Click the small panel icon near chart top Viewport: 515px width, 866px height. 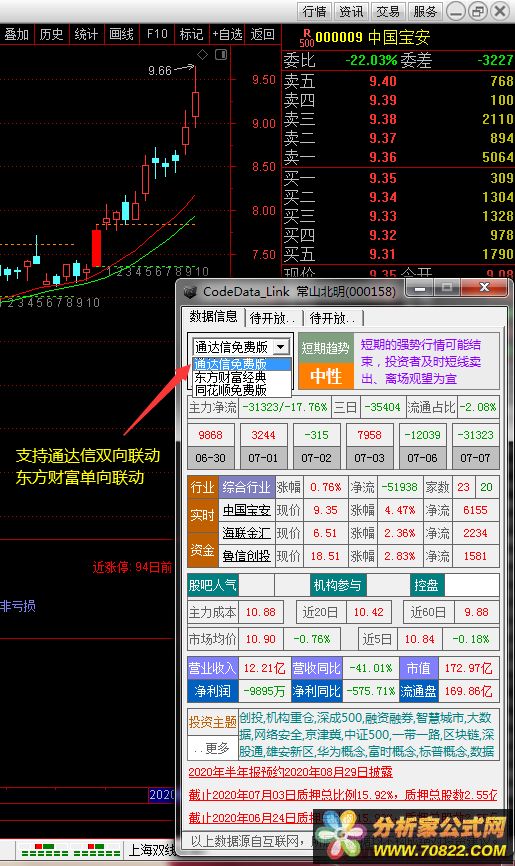(221, 54)
